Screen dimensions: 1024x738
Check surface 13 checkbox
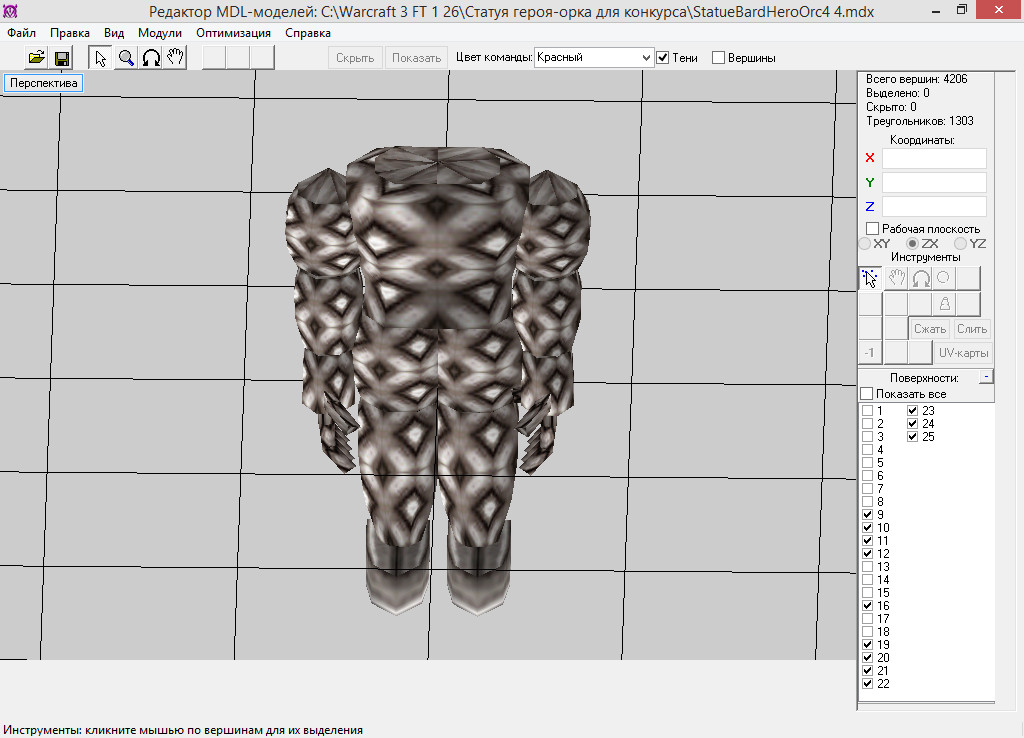pos(867,567)
